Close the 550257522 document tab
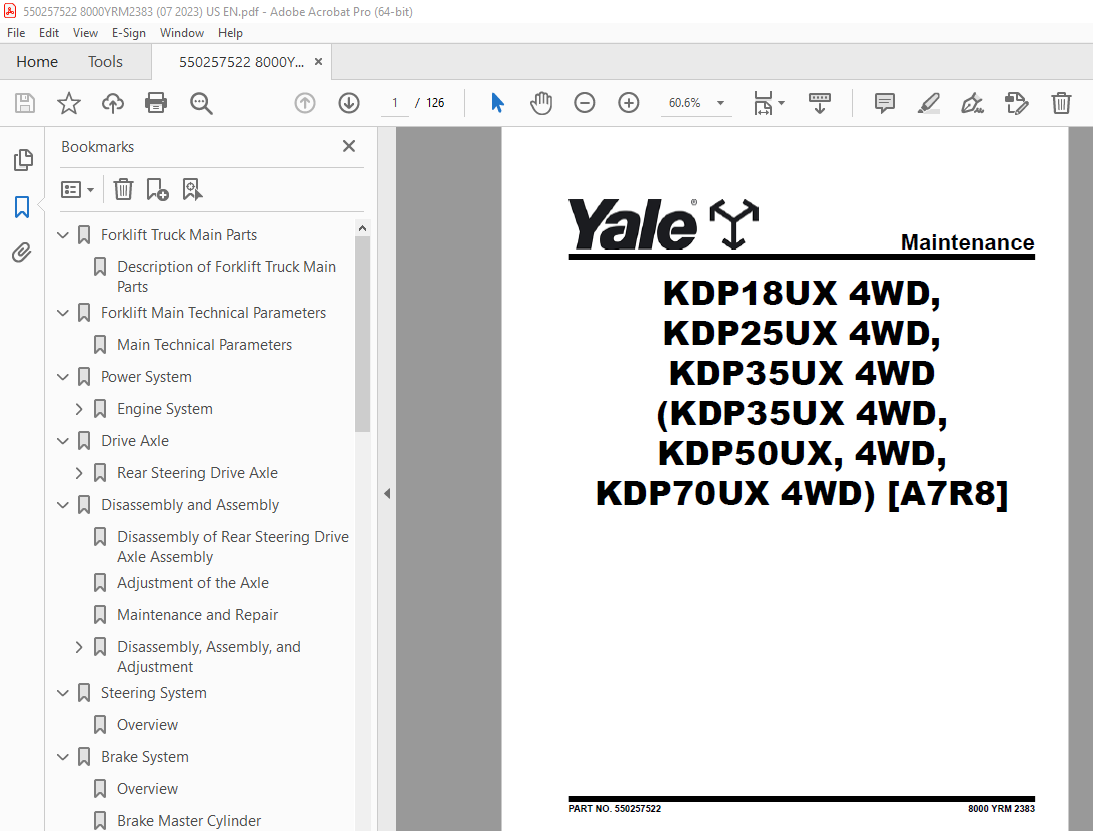Image resolution: width=1093 pixels, height=831 pixels. tap(319, 61)
